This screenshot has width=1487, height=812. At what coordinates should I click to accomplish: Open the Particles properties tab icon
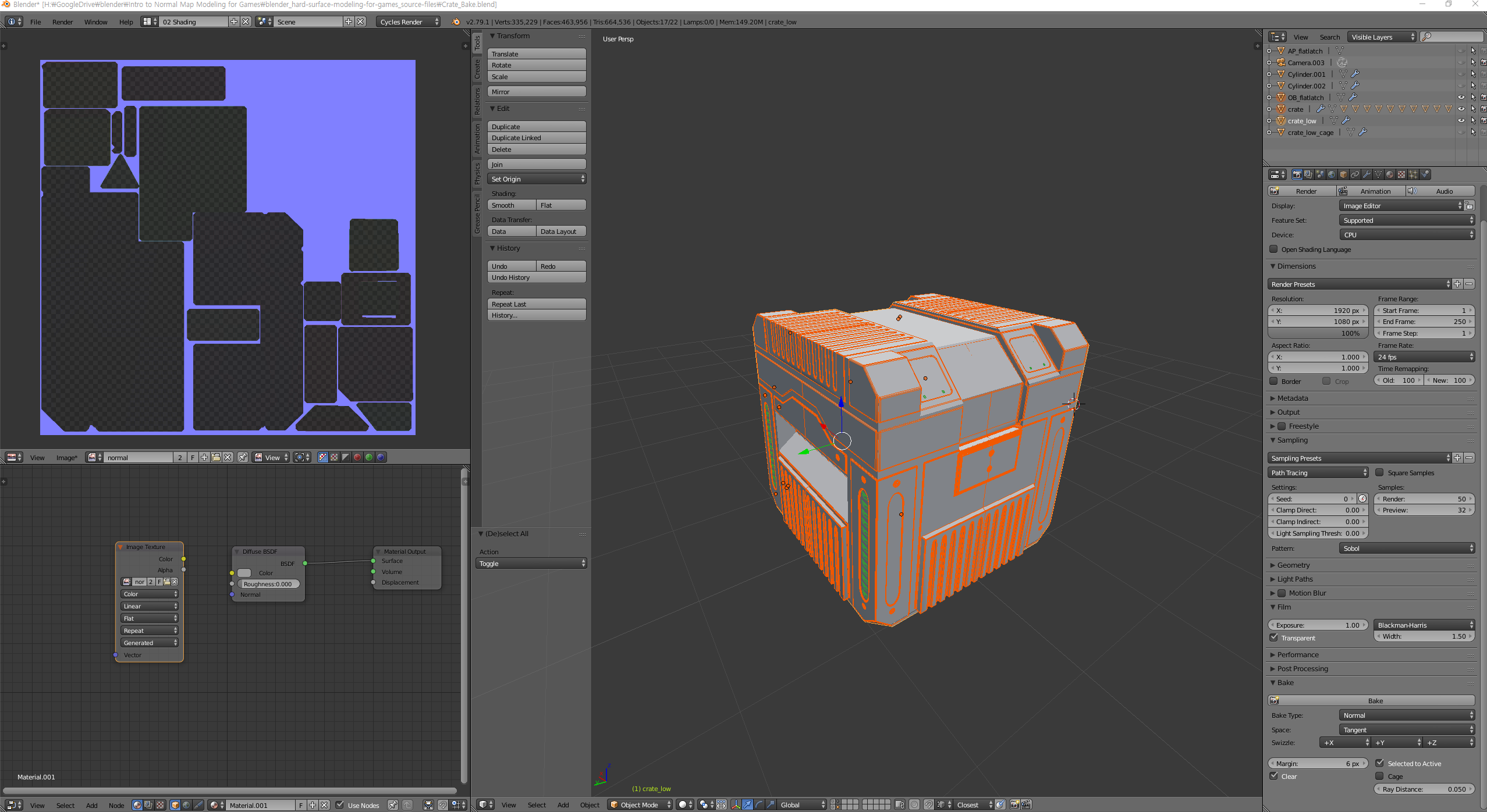[1413, 174]
